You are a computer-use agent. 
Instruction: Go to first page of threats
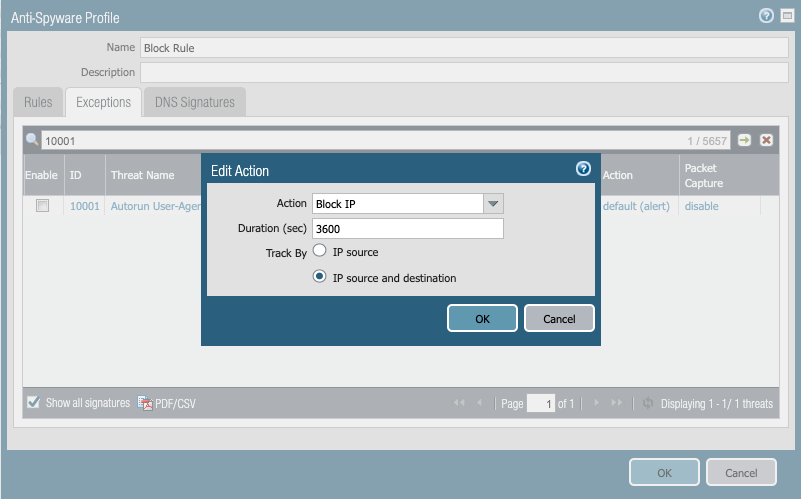(x=459, y=403)
